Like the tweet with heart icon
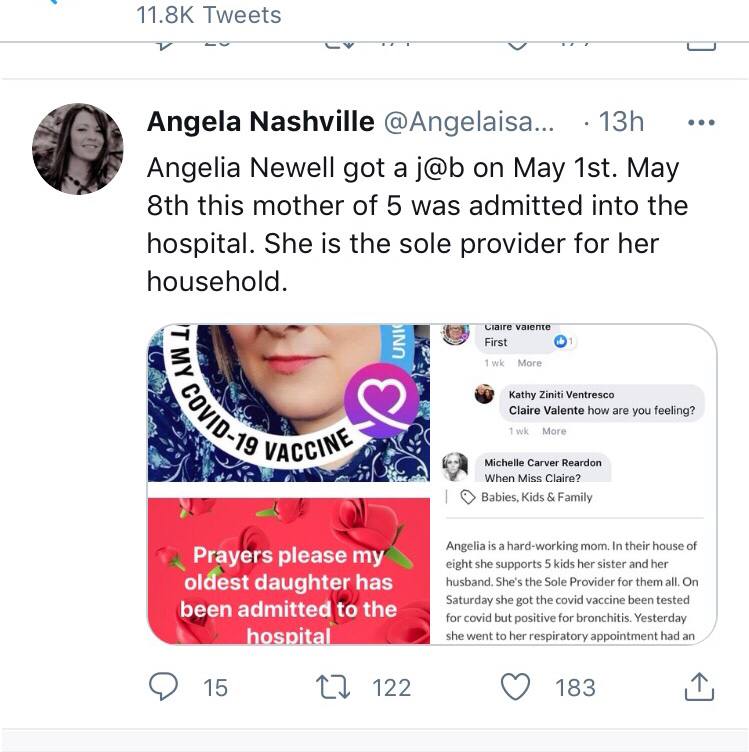Image resolution: width=749 pixels, height=752 pixels. 515,687
